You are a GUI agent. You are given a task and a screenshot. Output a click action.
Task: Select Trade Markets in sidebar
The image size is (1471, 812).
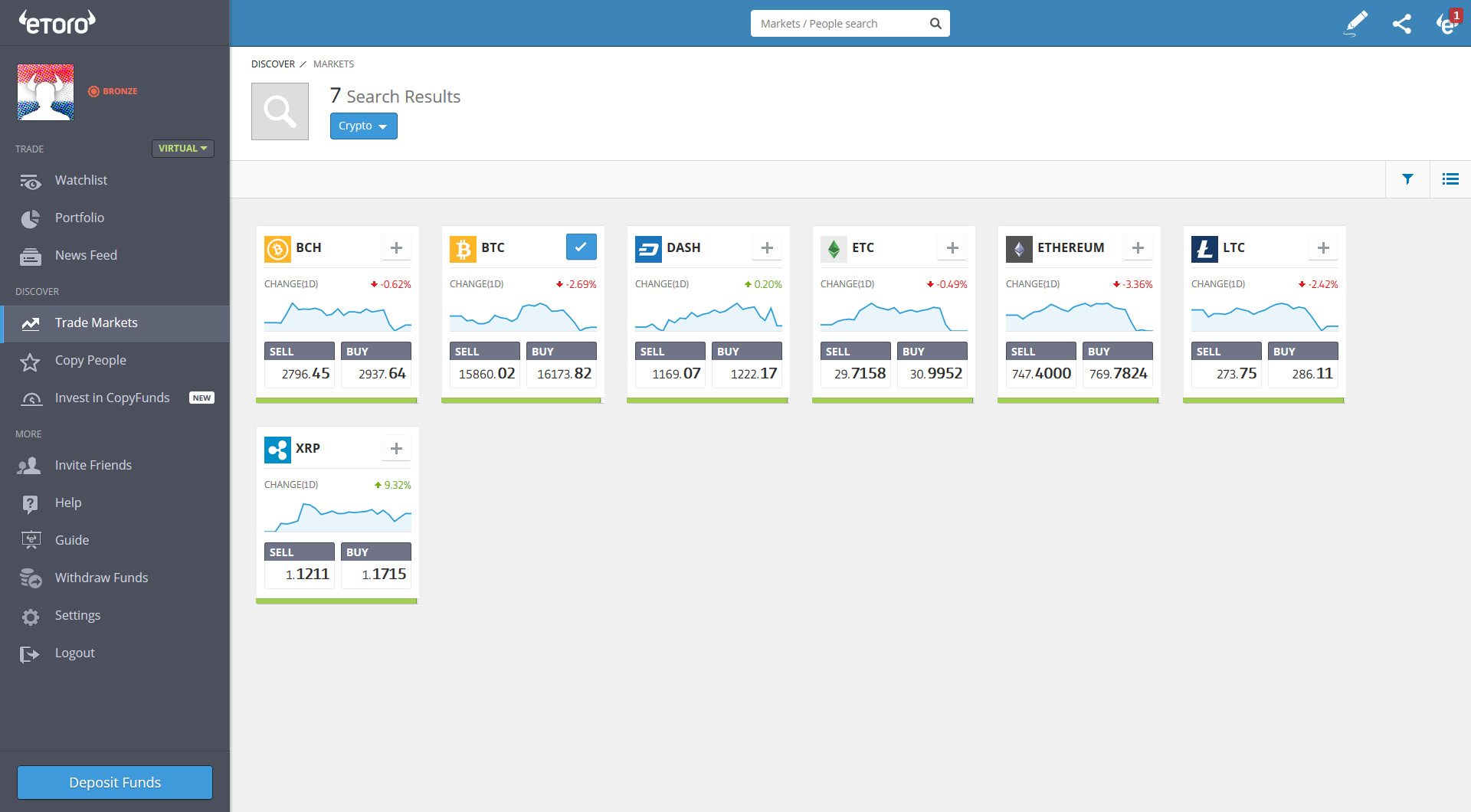tap(115, 323)
